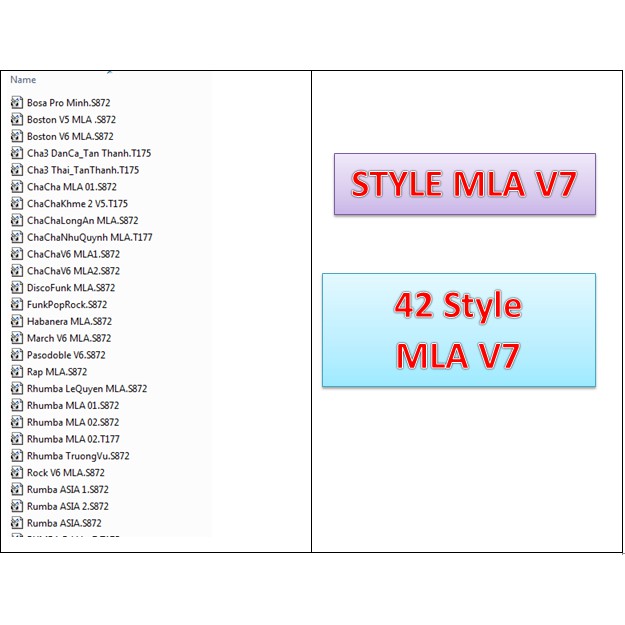The width and height of the screenshot is (625, 625).
Task: Click the icon beside Rhumba TruongVu.S872
Action: [17, 455]
